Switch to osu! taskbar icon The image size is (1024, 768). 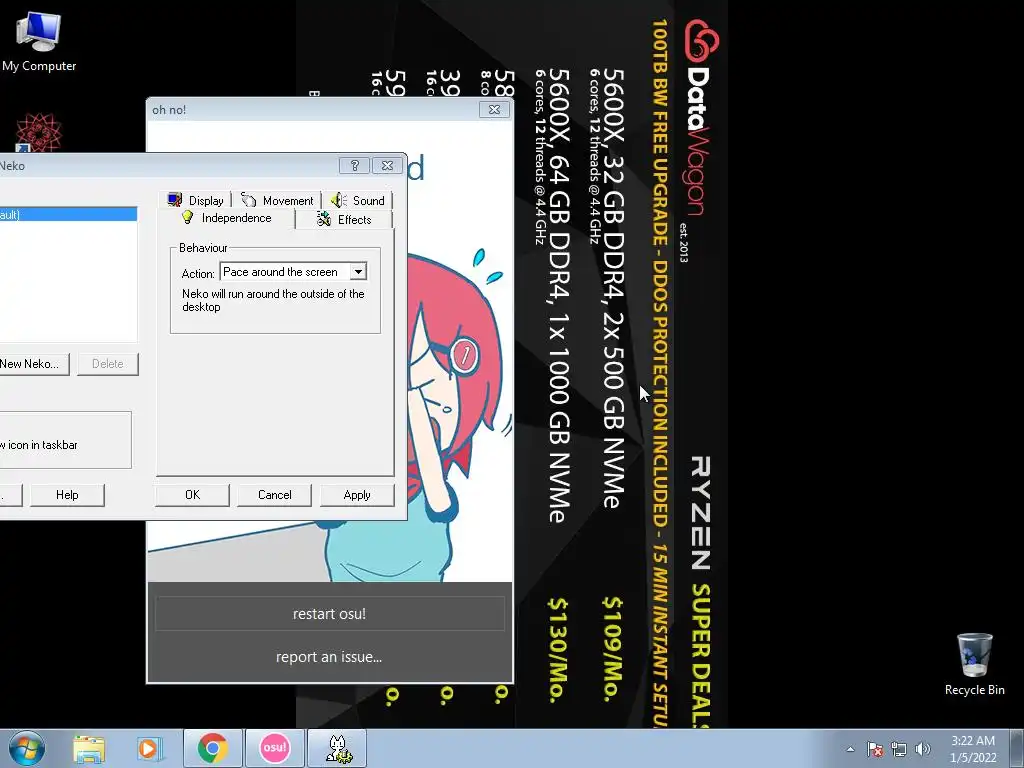tap(274, 748)
